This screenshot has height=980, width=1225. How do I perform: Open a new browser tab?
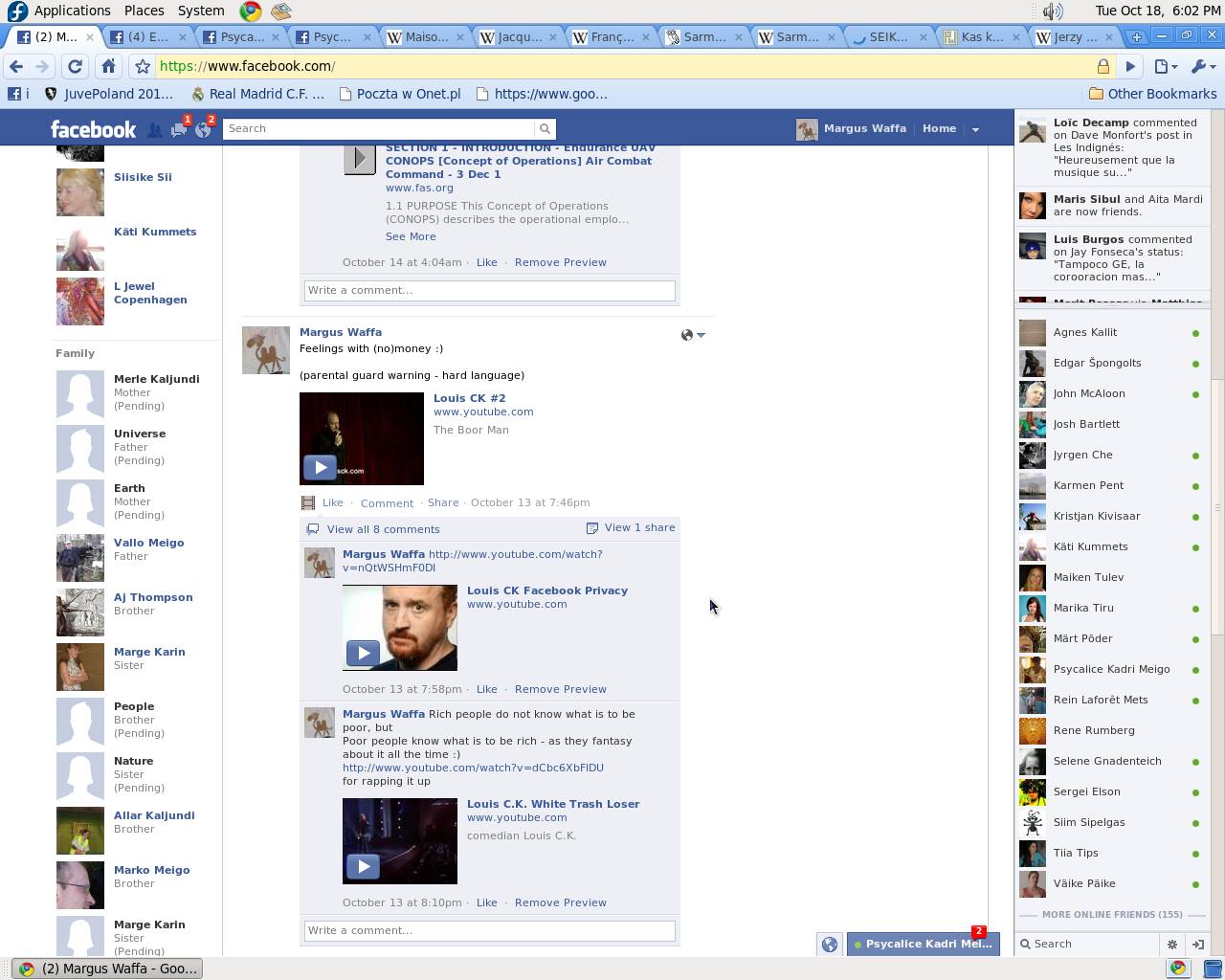point(1137,36)
